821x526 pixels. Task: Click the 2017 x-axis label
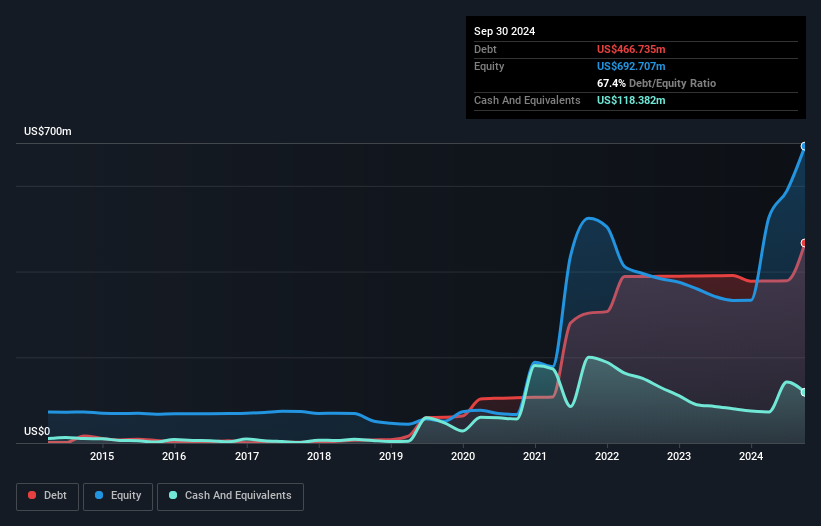247,456
